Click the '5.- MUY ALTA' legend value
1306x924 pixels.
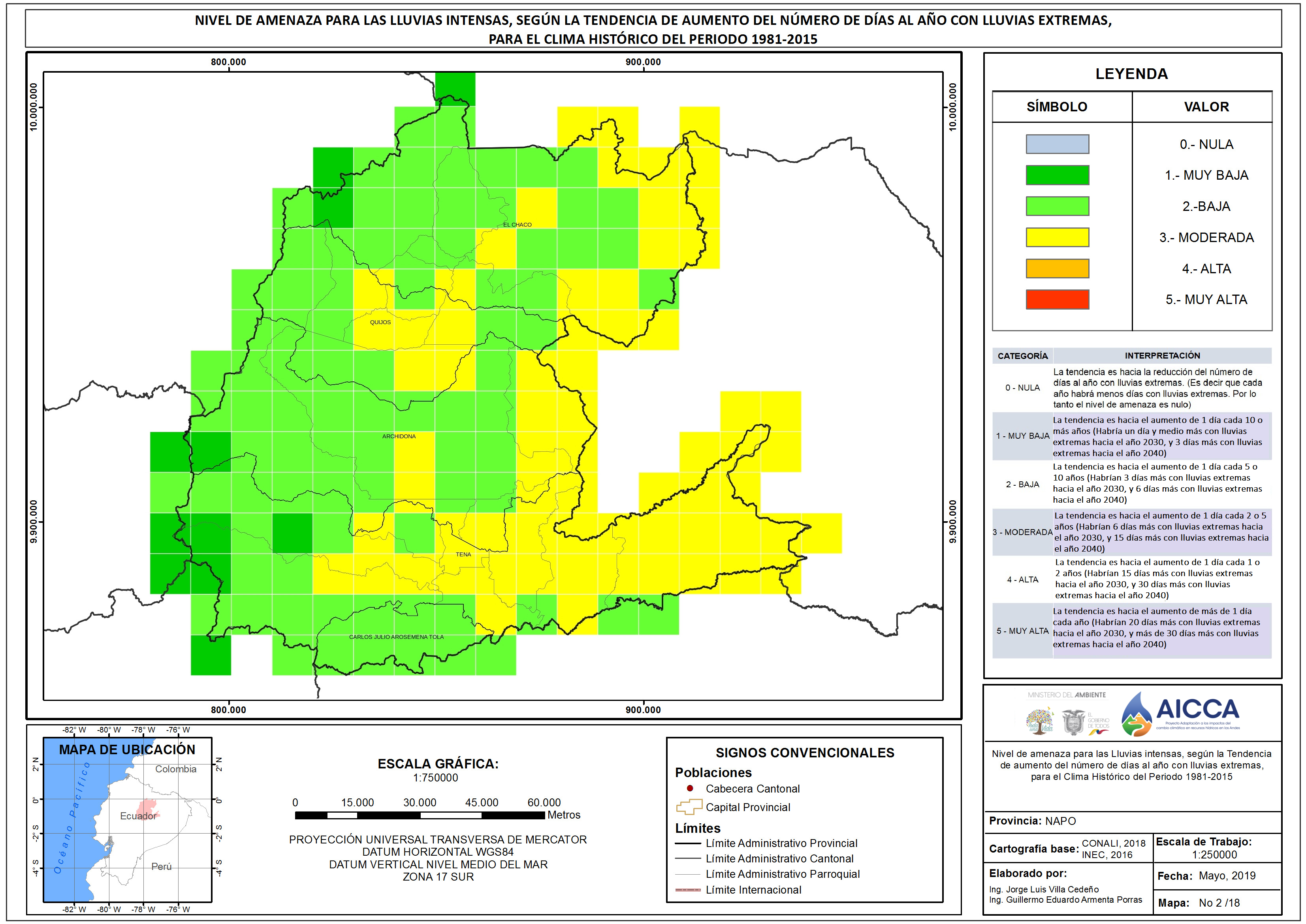coord(1206,299)
